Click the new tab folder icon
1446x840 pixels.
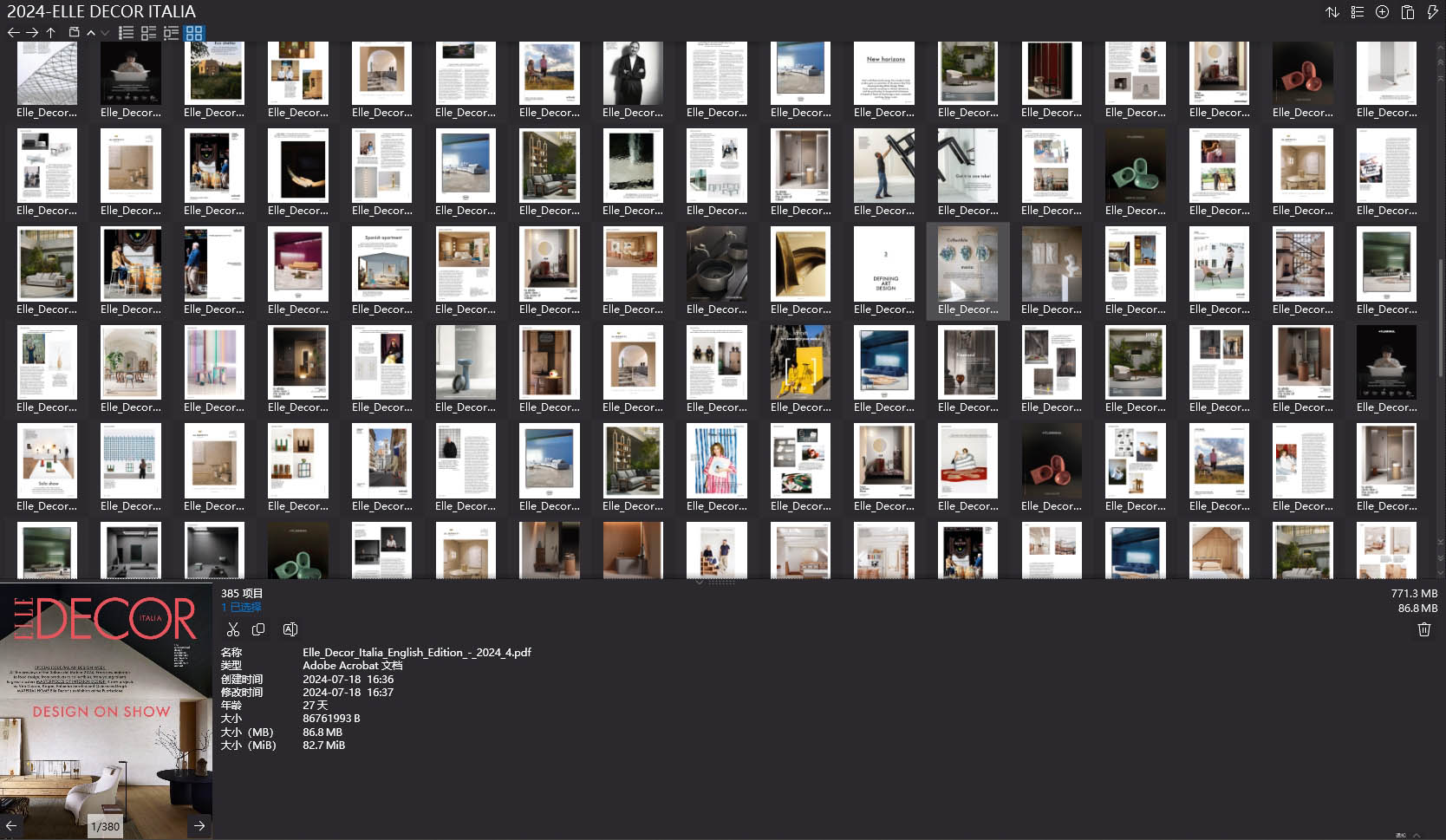[x=74, y=33]
